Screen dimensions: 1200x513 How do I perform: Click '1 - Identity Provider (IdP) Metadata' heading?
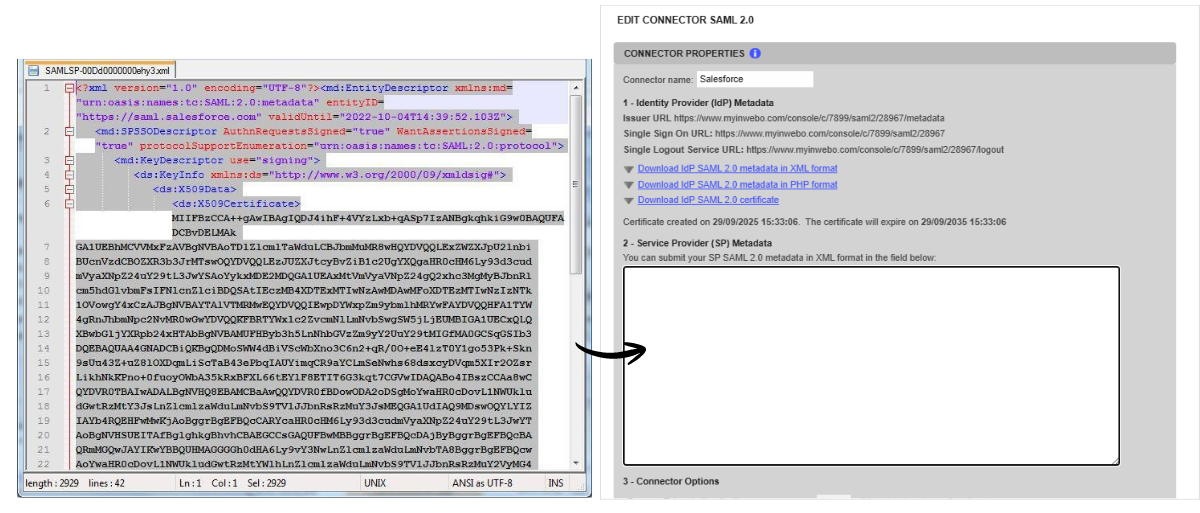(x=698, y=102)
